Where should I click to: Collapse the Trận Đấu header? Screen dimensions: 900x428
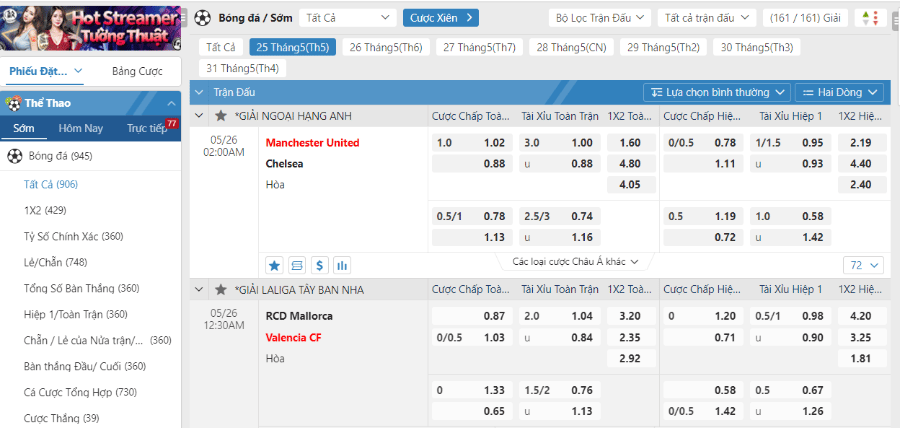coord(199,92)
